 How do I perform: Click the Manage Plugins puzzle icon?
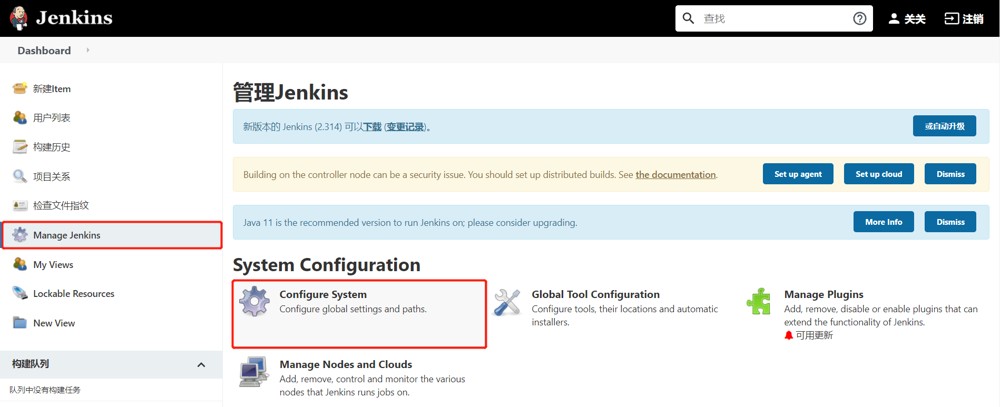(759, 301)
